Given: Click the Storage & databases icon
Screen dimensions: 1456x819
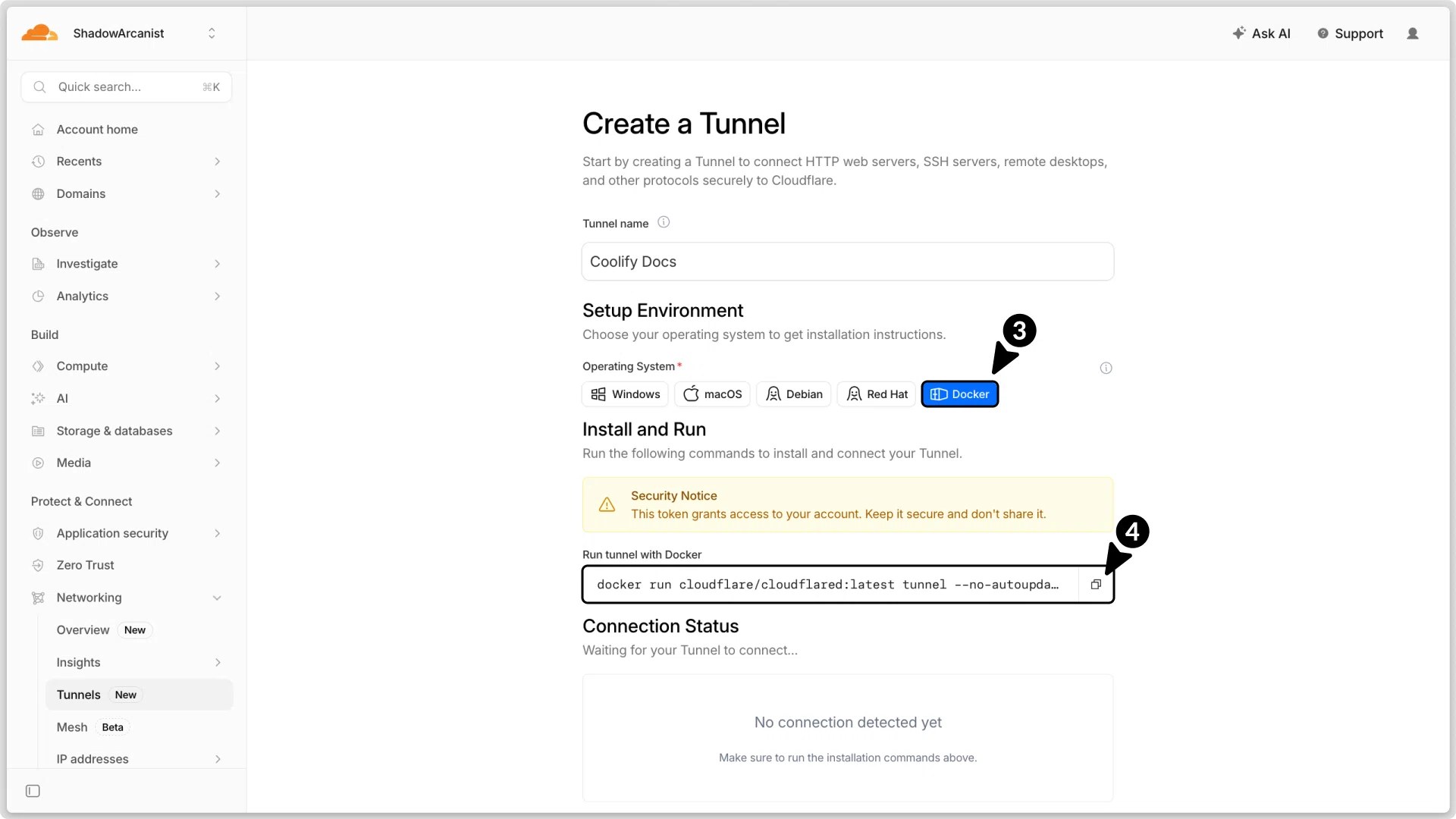Looking at the screenshot, I should [38, 431].
